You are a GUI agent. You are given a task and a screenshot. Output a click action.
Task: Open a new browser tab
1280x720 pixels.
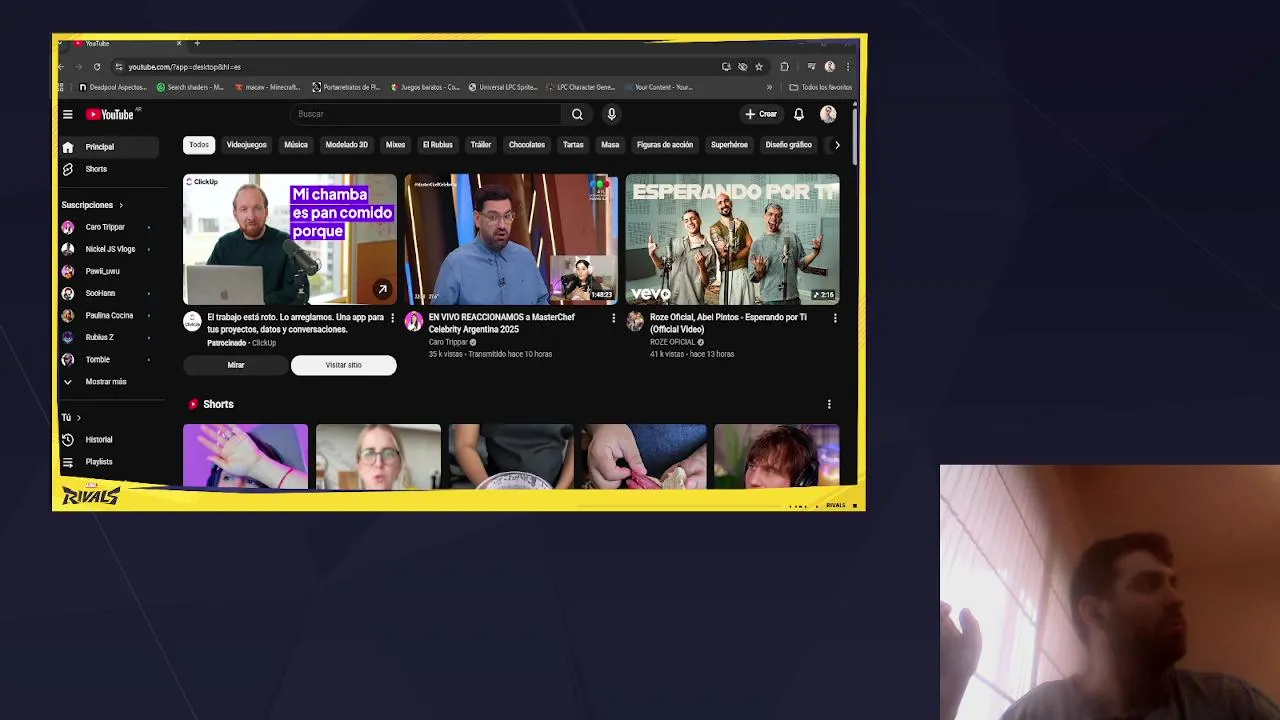pyautogui.click(x=197, y=43)
